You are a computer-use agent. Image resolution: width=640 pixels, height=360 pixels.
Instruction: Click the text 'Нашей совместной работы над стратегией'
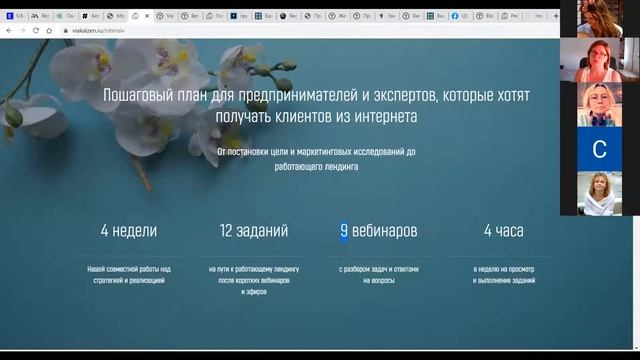tap(129, 275)
